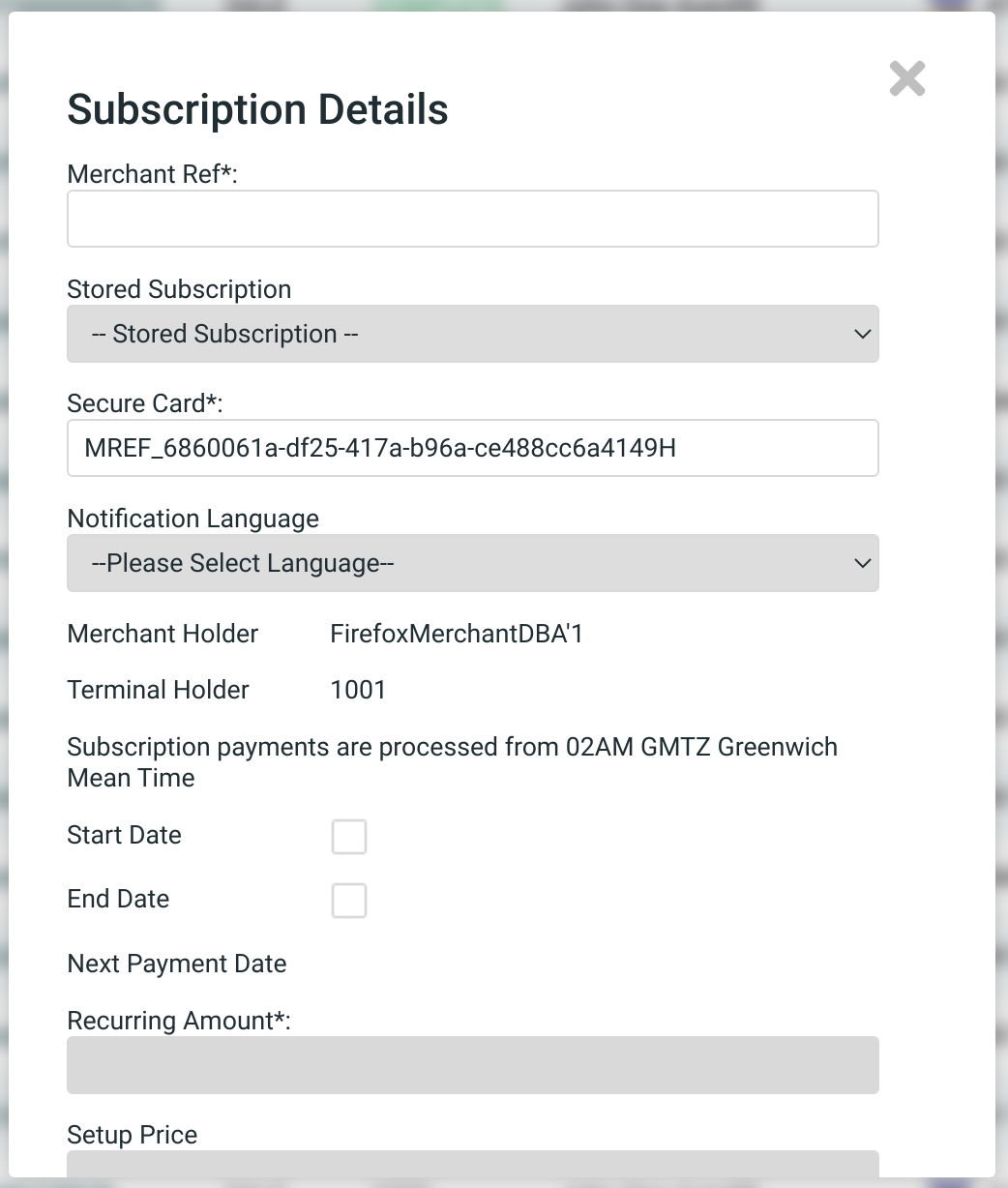Click the Recurring Amount label
The height and width of the screenshot is (1188, 1008).
click(179, 1021)
